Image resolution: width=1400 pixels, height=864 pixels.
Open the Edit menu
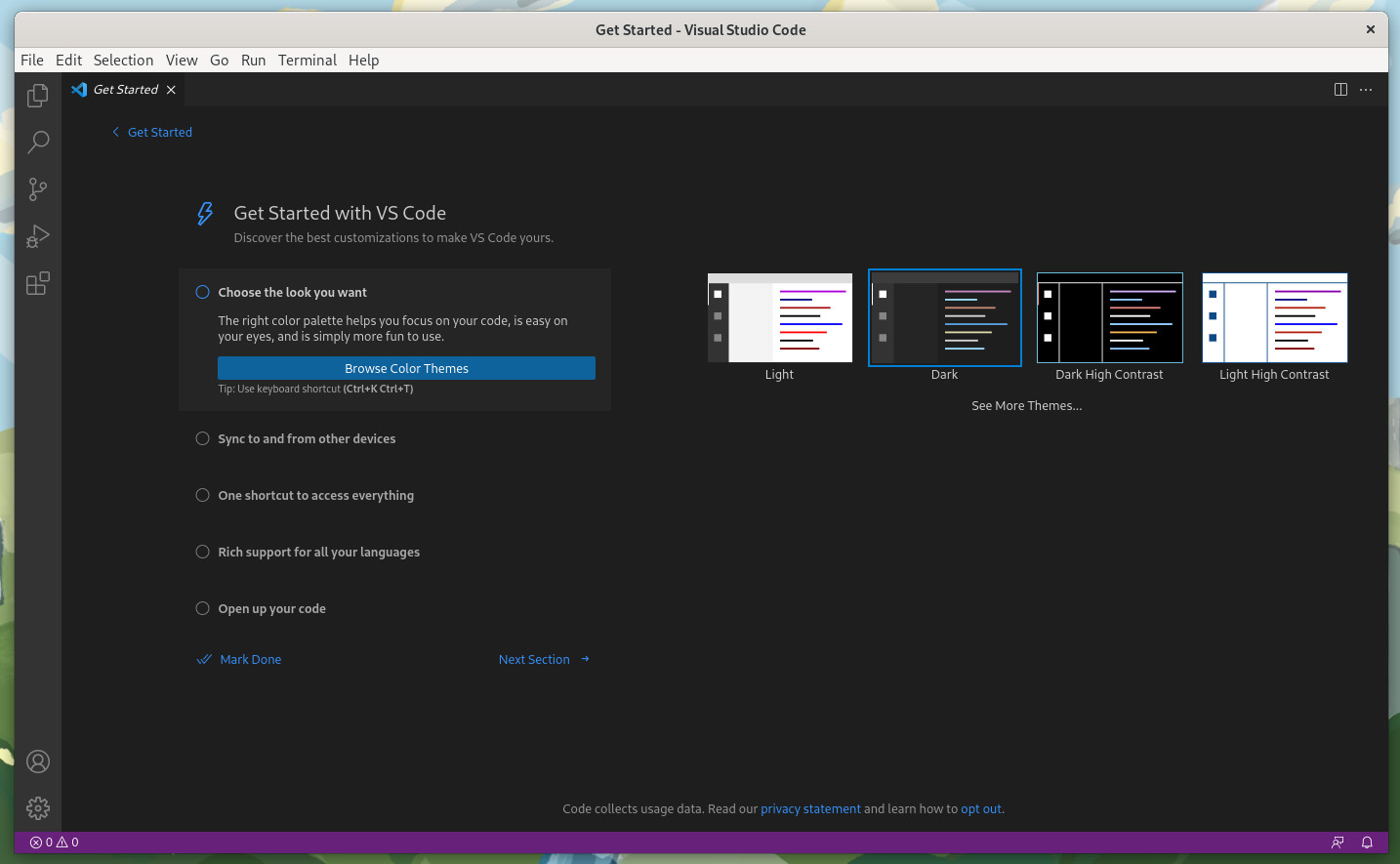[68, 61]
